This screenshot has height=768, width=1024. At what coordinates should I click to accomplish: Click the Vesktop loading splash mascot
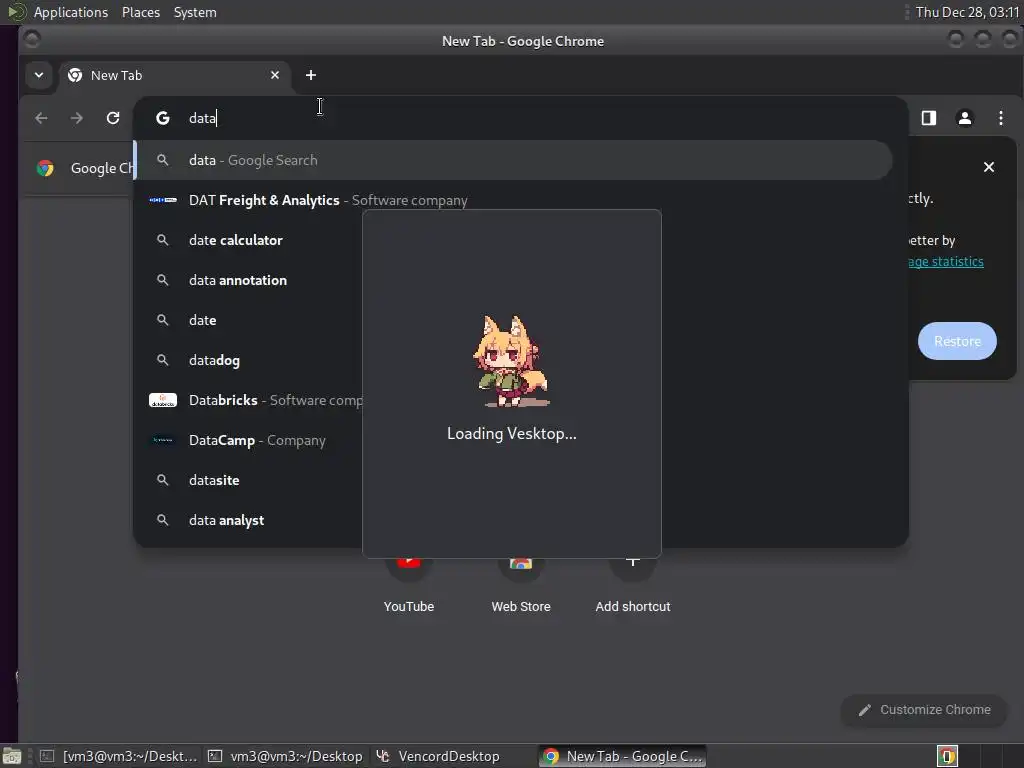tap(511, 361)
